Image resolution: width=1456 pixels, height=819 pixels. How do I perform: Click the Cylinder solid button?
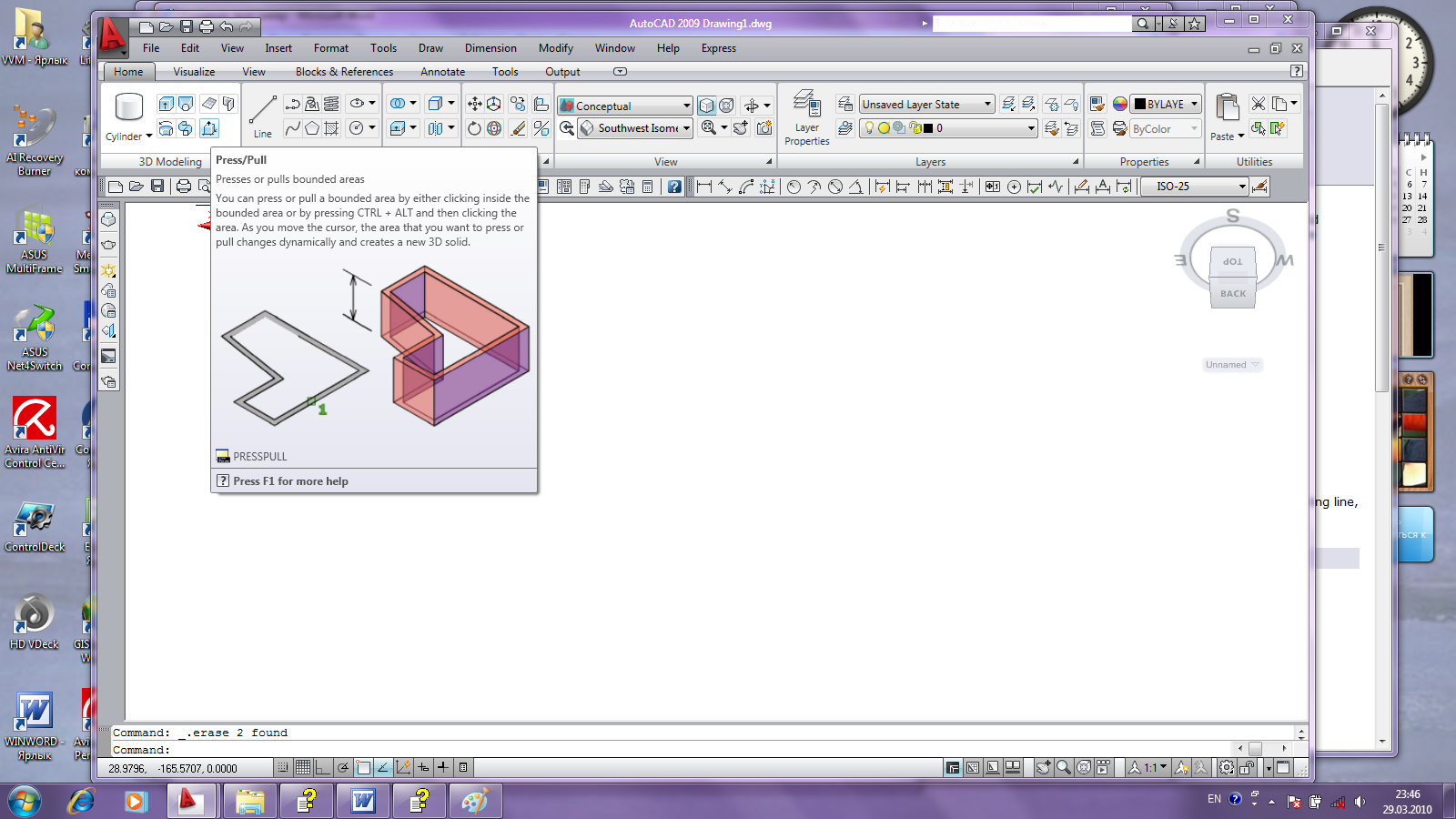pyautogui.click(x=129, y=107)
